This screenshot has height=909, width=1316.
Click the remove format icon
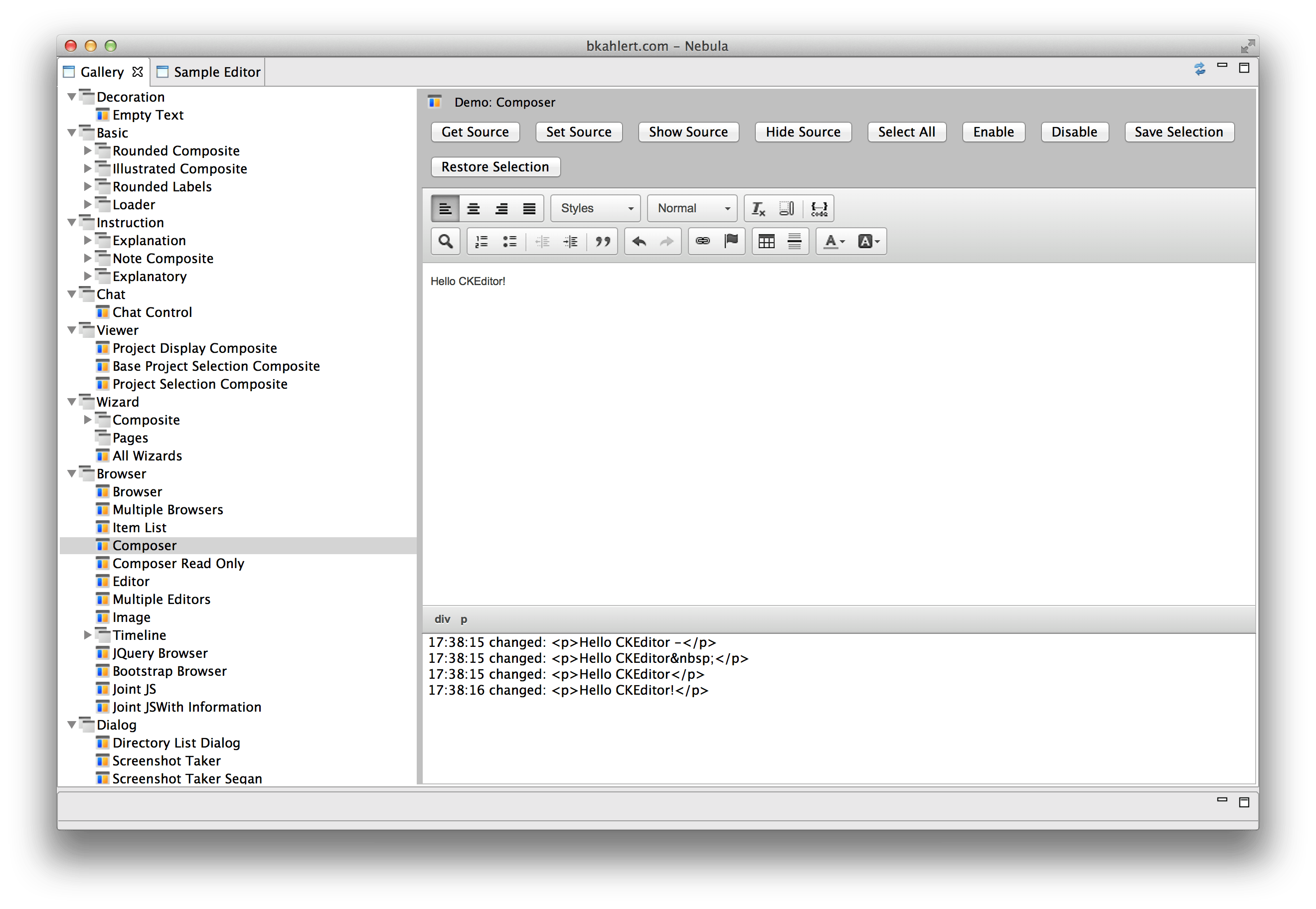[758, 209]
